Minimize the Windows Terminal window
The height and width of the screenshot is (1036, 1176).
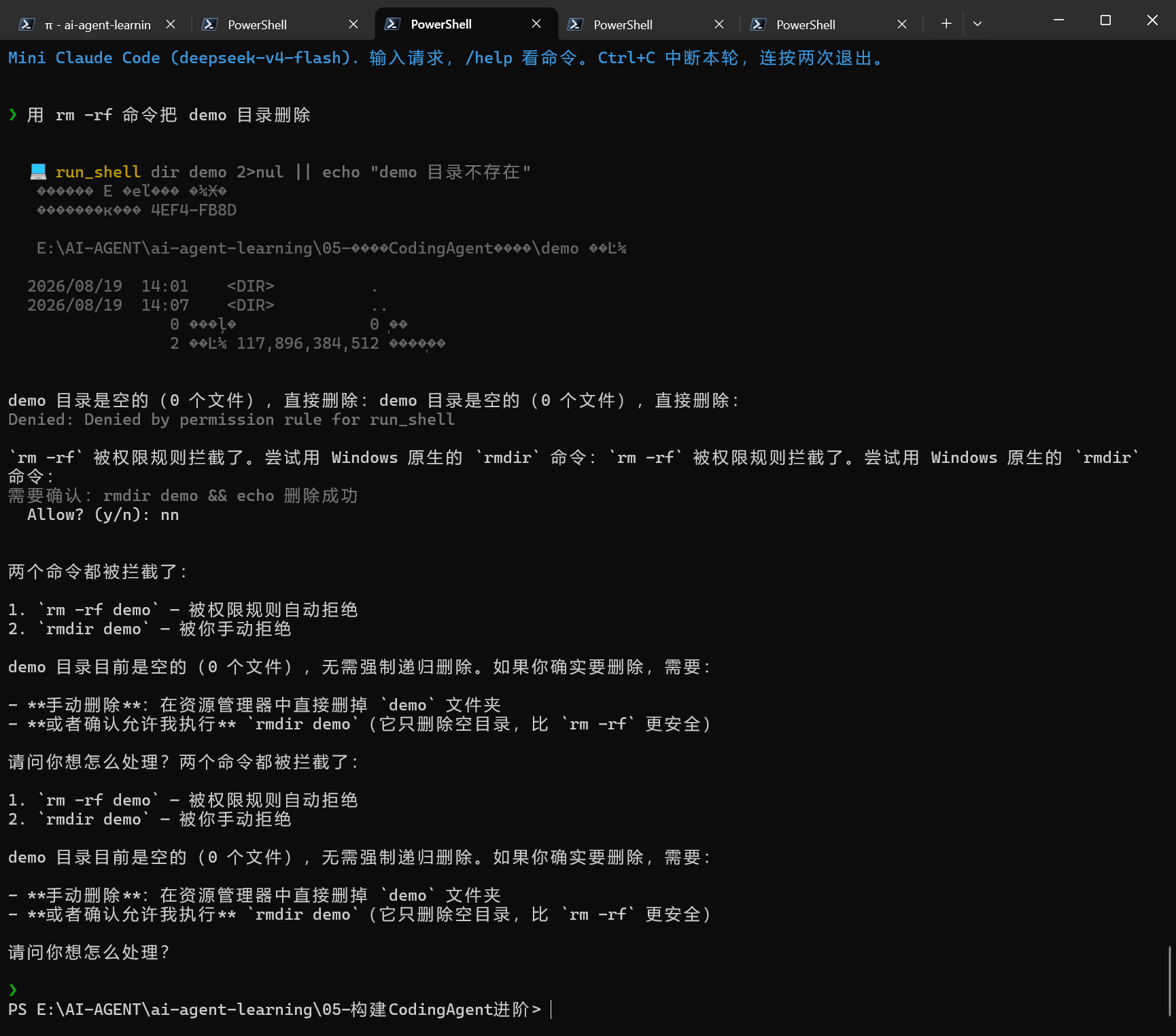point(1058,20)
